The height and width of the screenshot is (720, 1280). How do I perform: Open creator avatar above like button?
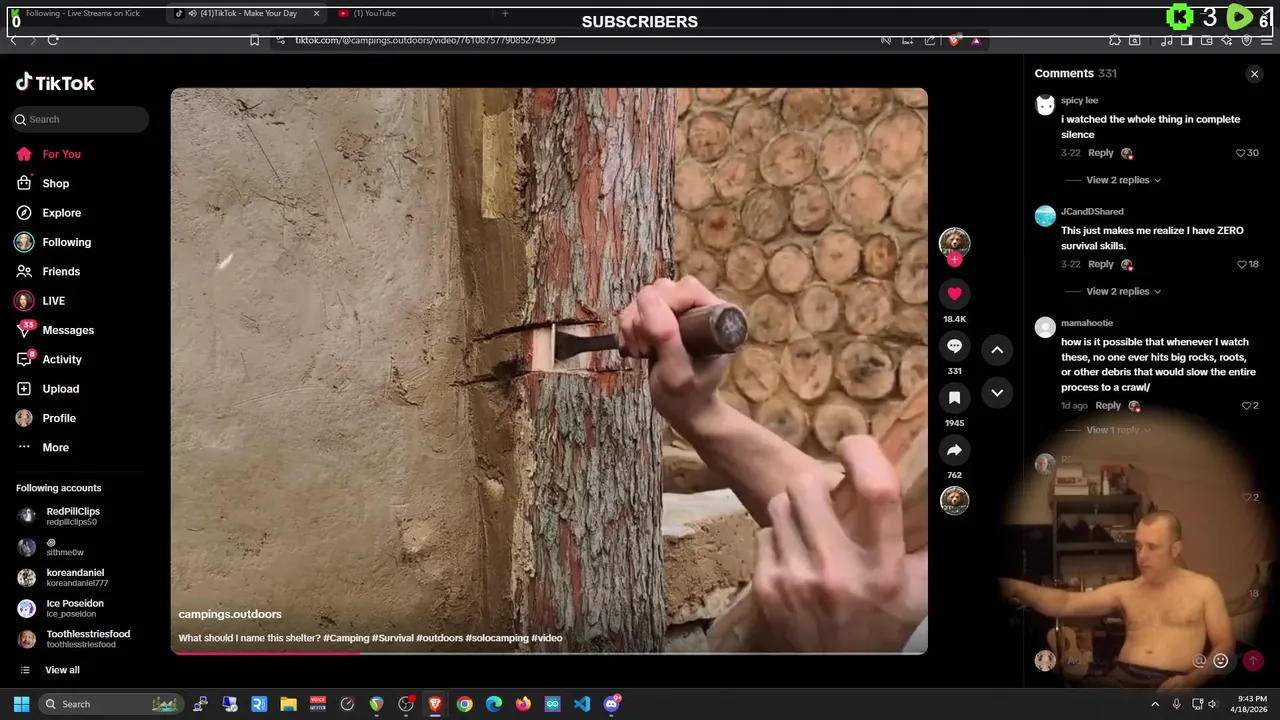(x=954, y=241)
